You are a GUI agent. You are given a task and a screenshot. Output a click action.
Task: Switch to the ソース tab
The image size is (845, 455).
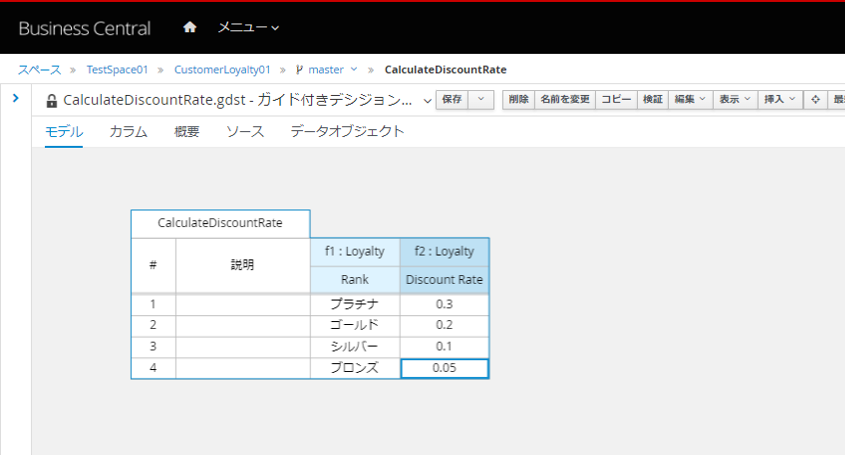[245, 132]
